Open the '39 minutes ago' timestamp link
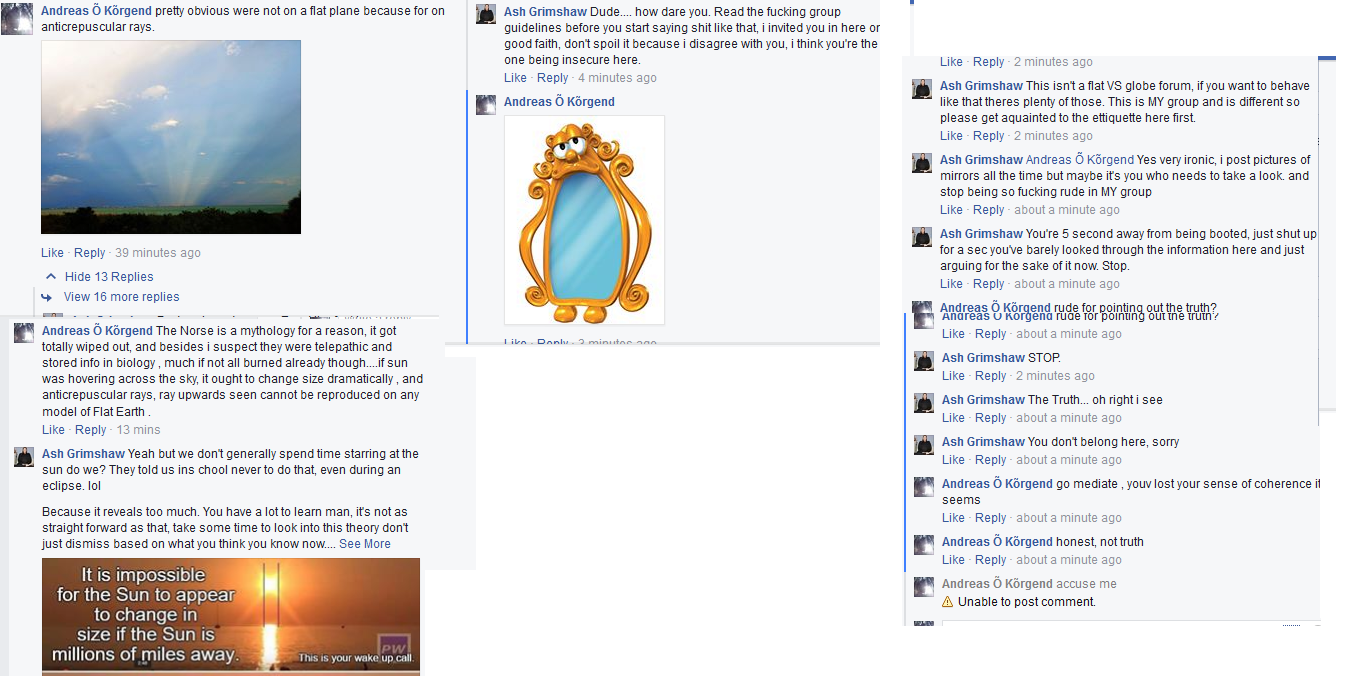Screen dimensions: 1349x676 pyautogui.click(x=158, y=253)
